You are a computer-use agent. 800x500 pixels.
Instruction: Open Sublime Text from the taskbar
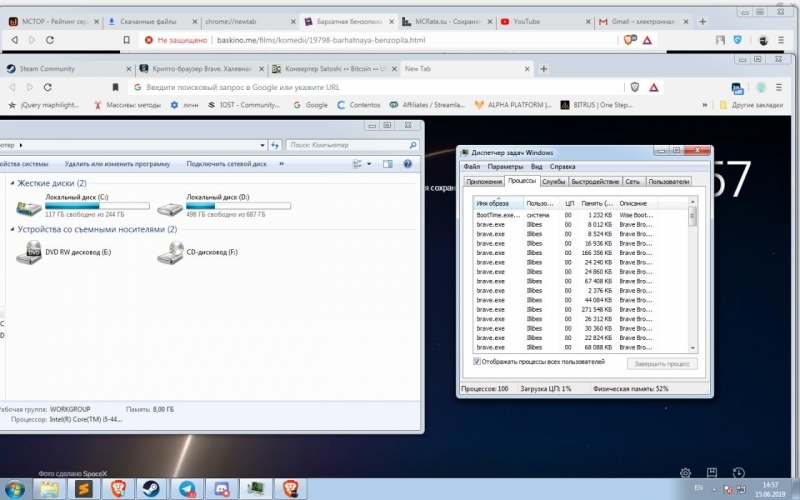tap(84, 489)
